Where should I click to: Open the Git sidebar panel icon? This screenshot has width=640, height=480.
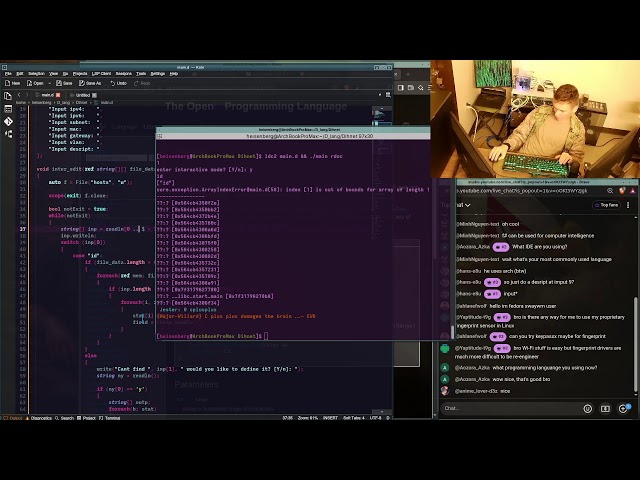coord(8,122)
